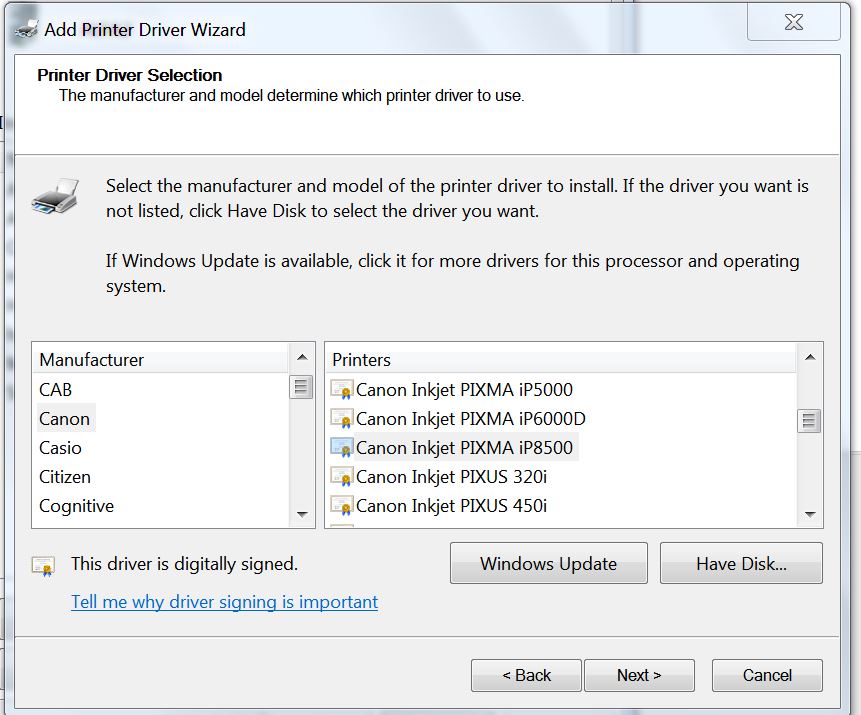Click the wizard title bar printer icon
Viewport: 861px width, 715px height.
[26, 29]
